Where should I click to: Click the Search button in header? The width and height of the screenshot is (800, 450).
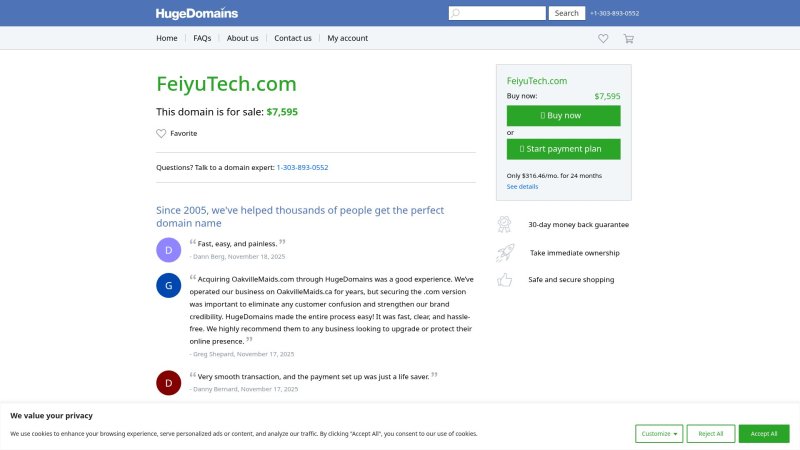pos(566,13)
